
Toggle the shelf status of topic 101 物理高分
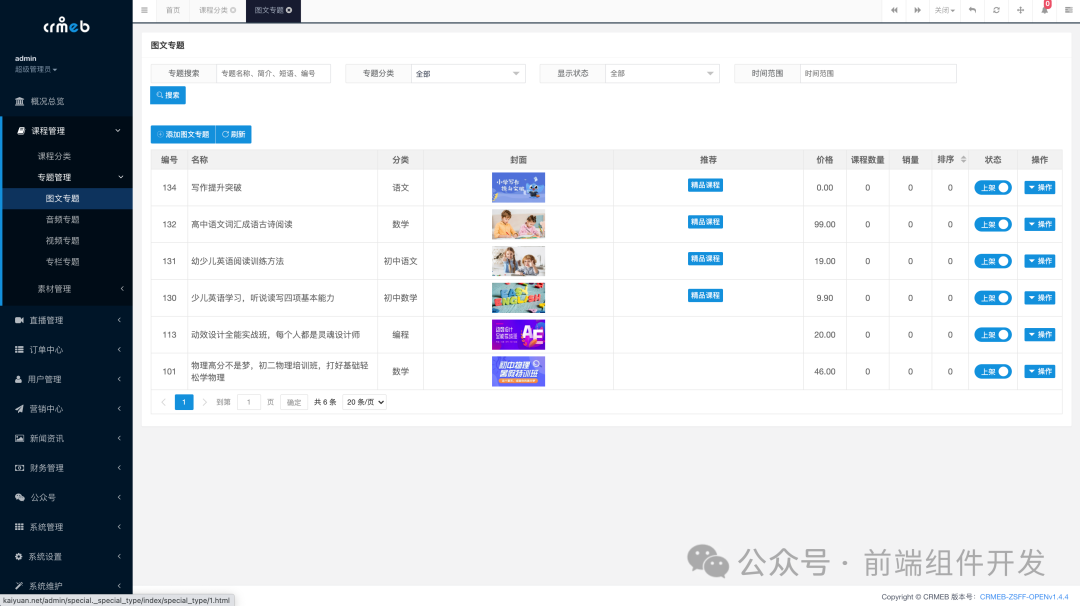[x=992, y=371]
